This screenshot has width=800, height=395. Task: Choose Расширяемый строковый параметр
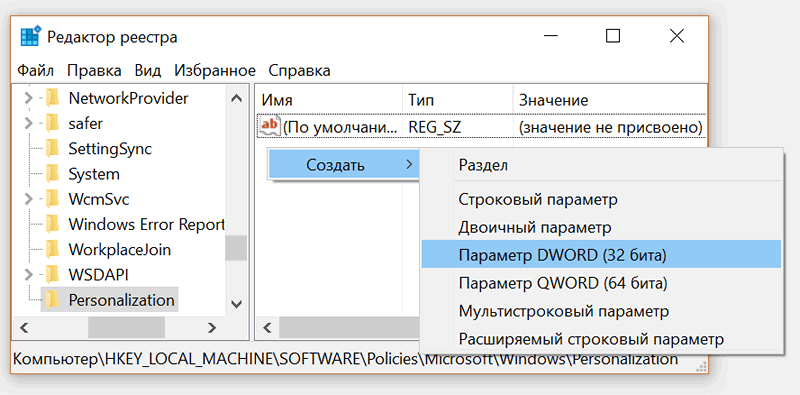tap(602, 339)
